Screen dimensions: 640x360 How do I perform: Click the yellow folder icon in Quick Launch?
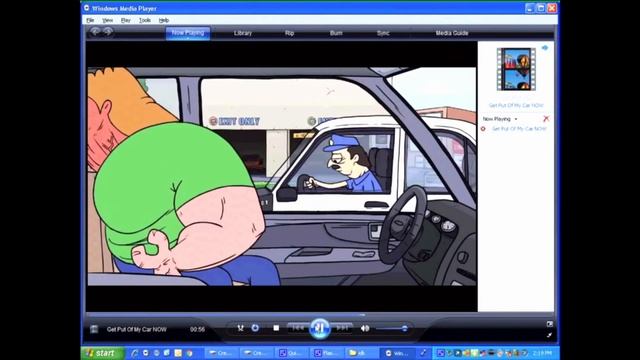(x=178, y=353)
